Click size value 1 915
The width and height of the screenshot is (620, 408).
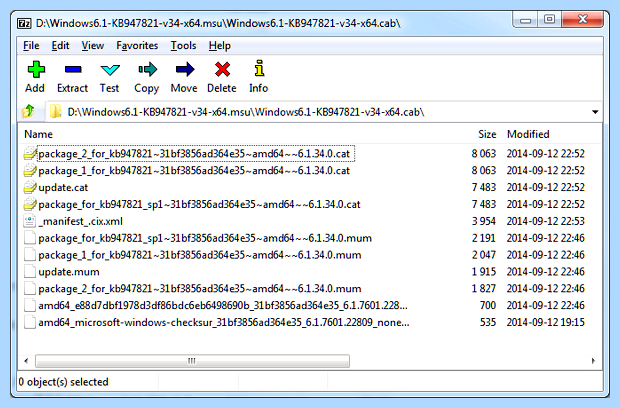[484, 272]
